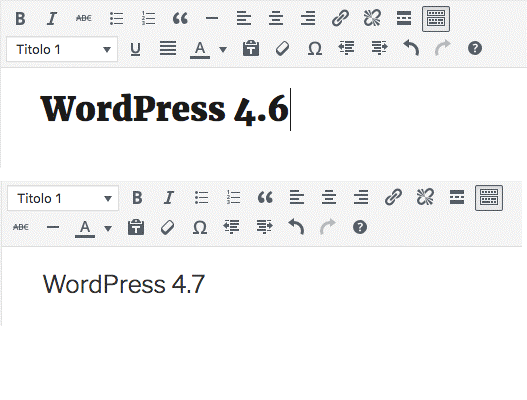Toggle Bold in the WordPress 4.6 toolbar
Viewport: 527px width, 400px height.
(x=20, y=18)
